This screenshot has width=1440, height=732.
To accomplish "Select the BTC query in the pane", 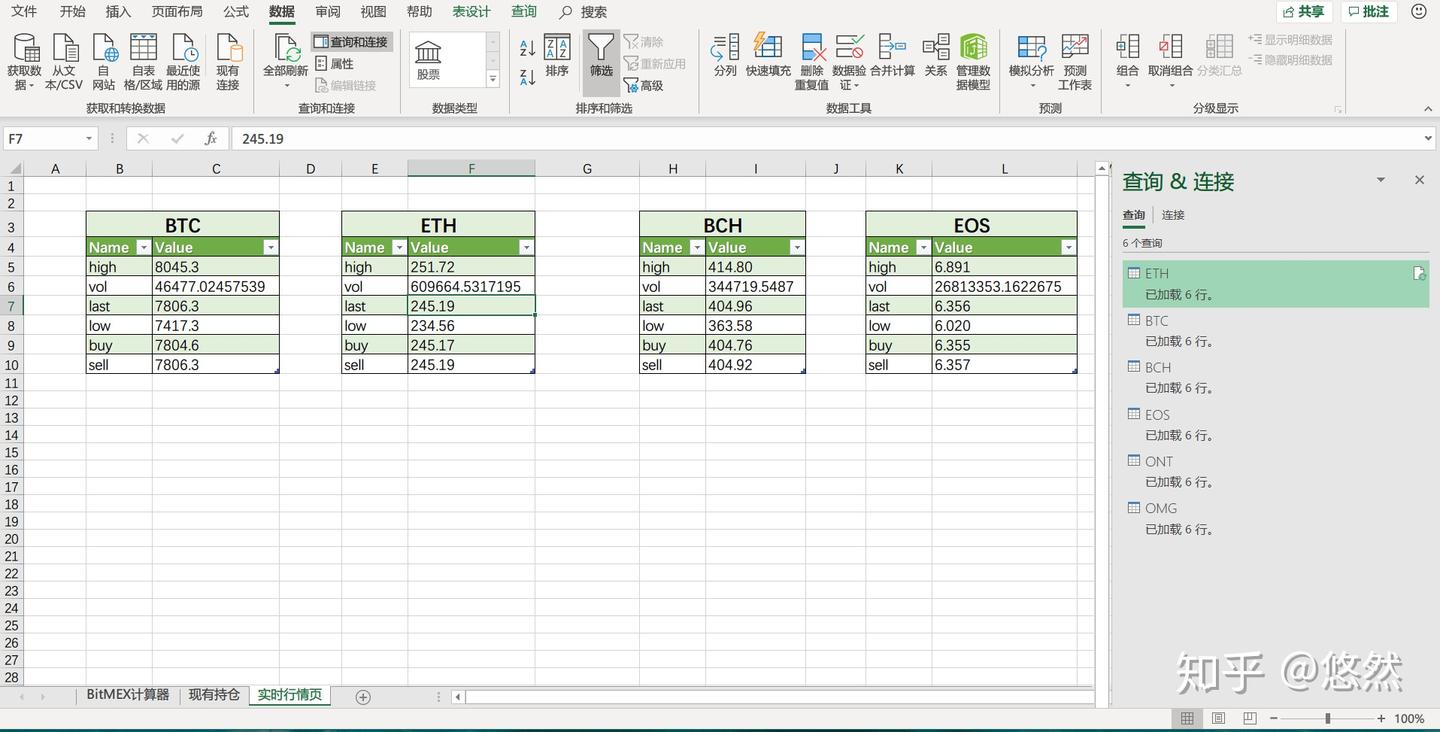I will 1276,330.
